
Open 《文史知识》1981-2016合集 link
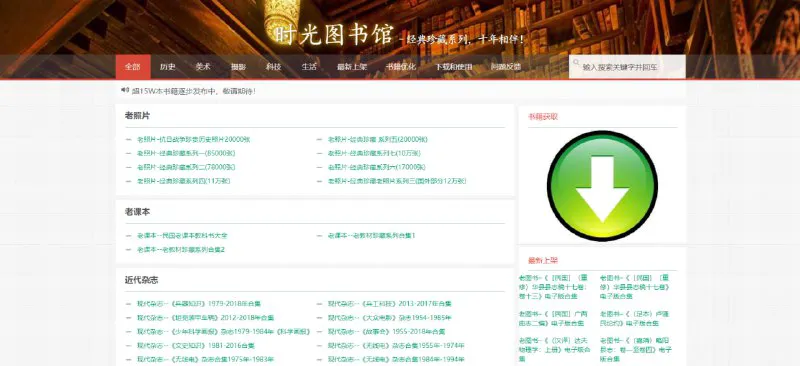coord(195,346)
